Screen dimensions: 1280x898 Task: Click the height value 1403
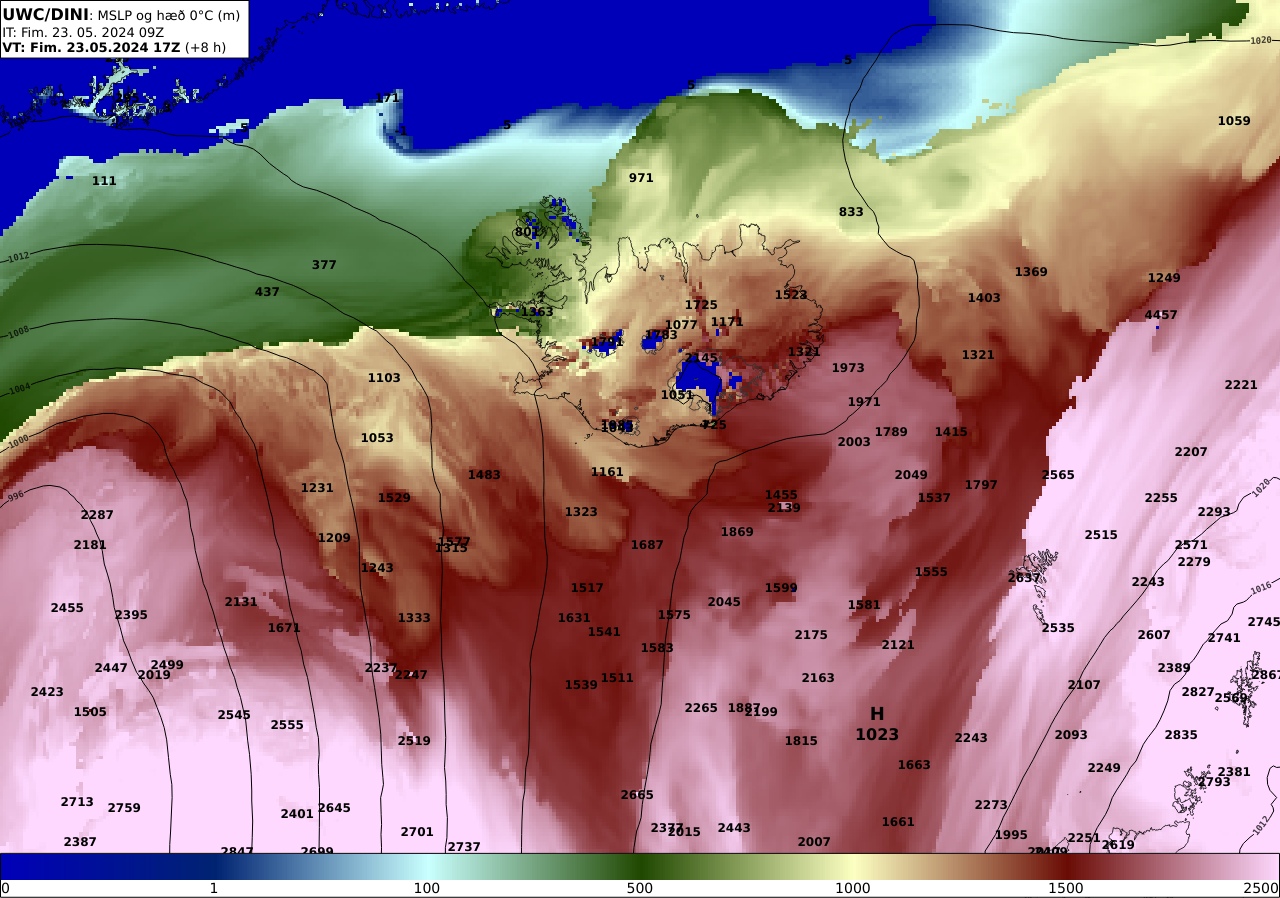point(984,298)
